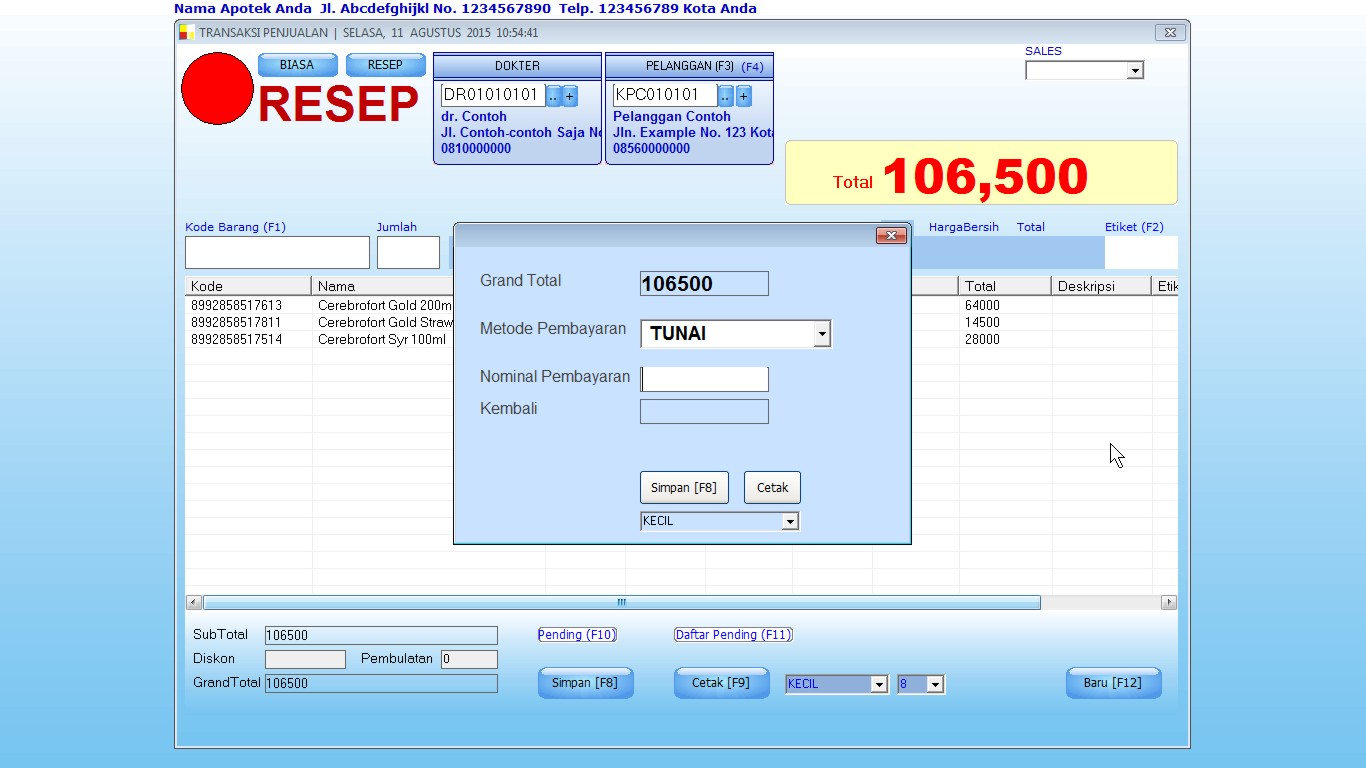Click the 14500 total cell

point(982,322)
